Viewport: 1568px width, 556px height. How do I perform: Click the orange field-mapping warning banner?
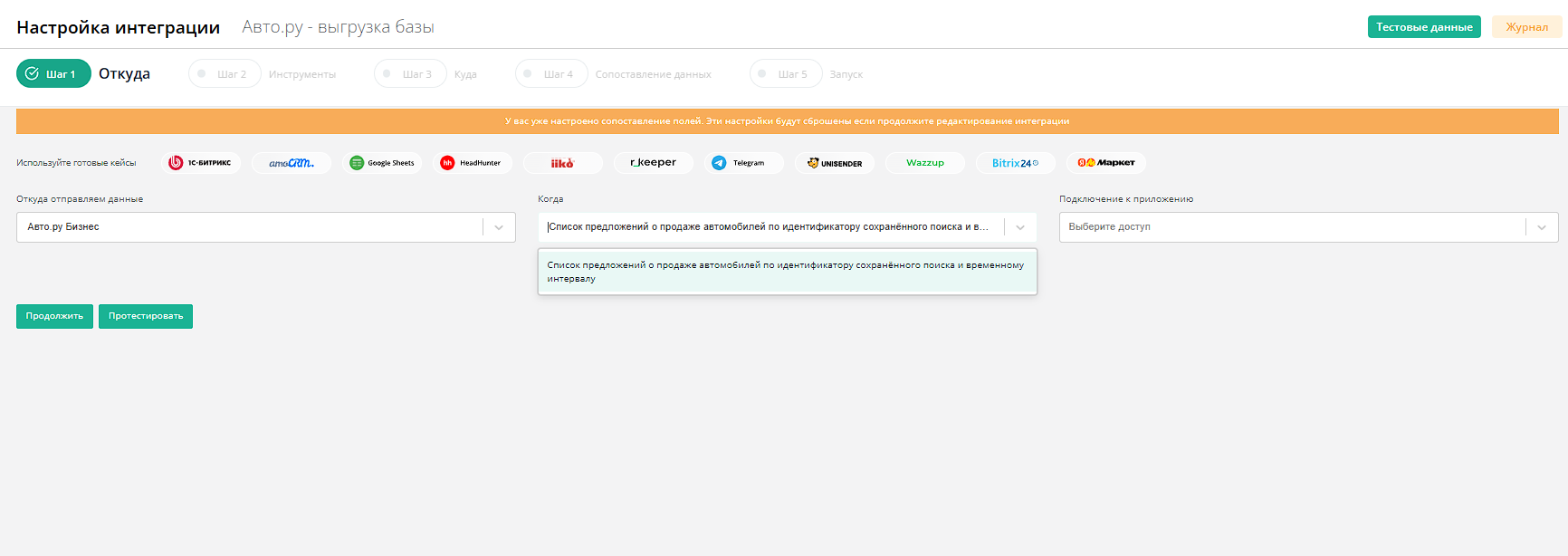tap(788, 121)
